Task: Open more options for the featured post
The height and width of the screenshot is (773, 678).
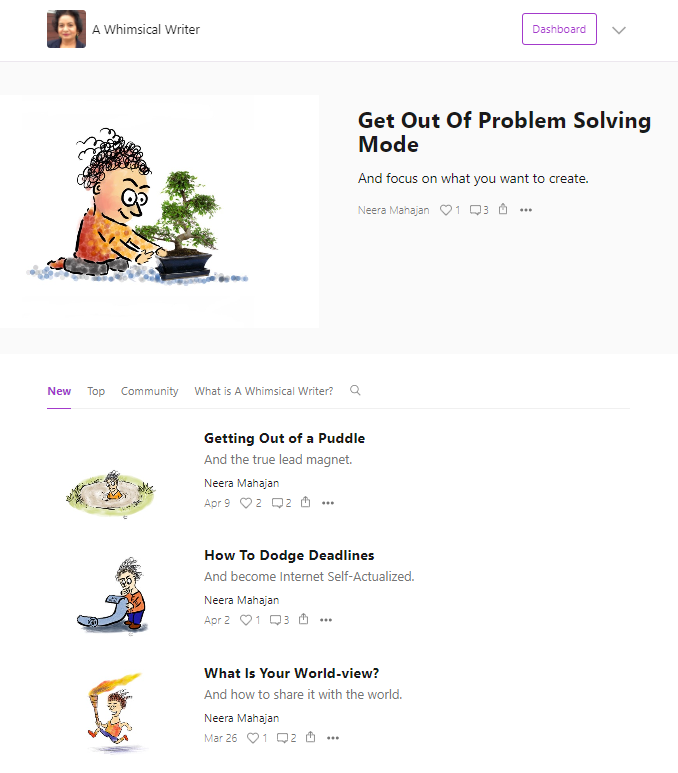Action: (x=526, y=210)
